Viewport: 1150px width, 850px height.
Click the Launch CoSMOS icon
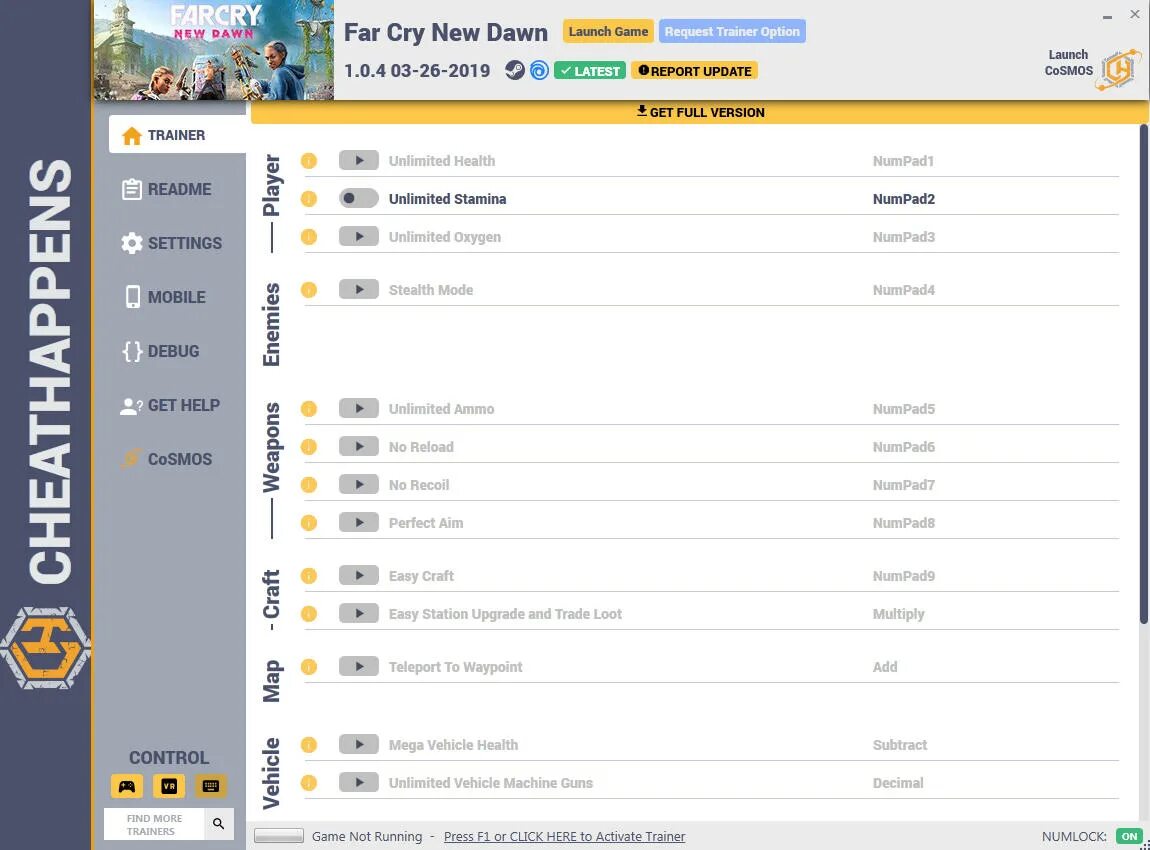1119,69
